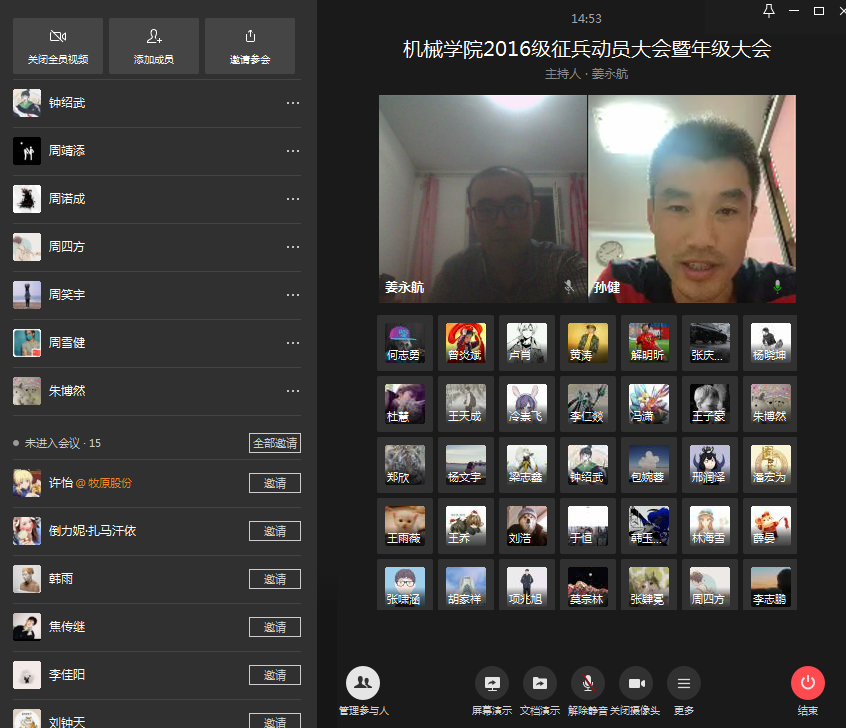Open 文档演示 document presentation

(539, 683)
